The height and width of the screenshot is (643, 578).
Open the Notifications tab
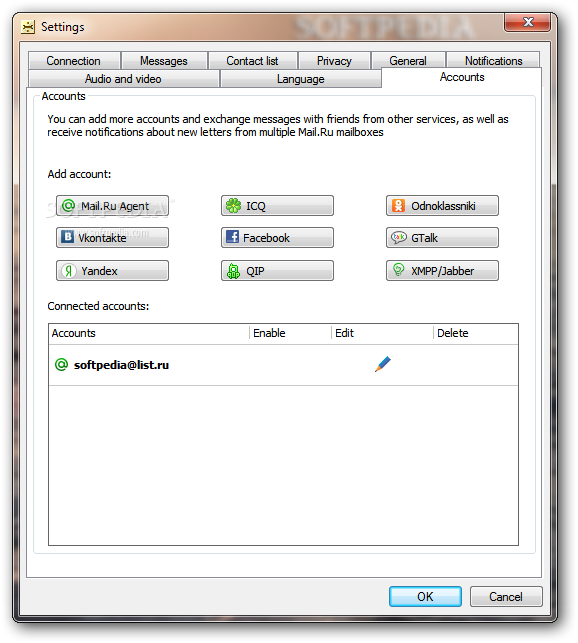click(493, 61)
